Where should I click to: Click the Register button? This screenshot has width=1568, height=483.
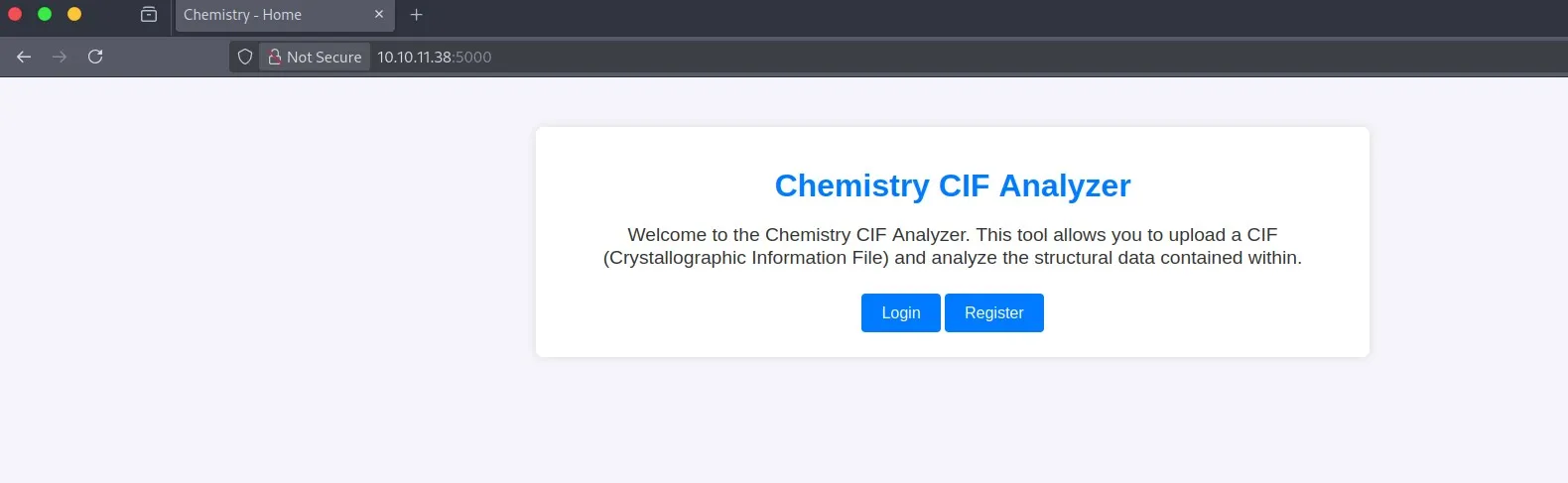click(x=994, y=312)
